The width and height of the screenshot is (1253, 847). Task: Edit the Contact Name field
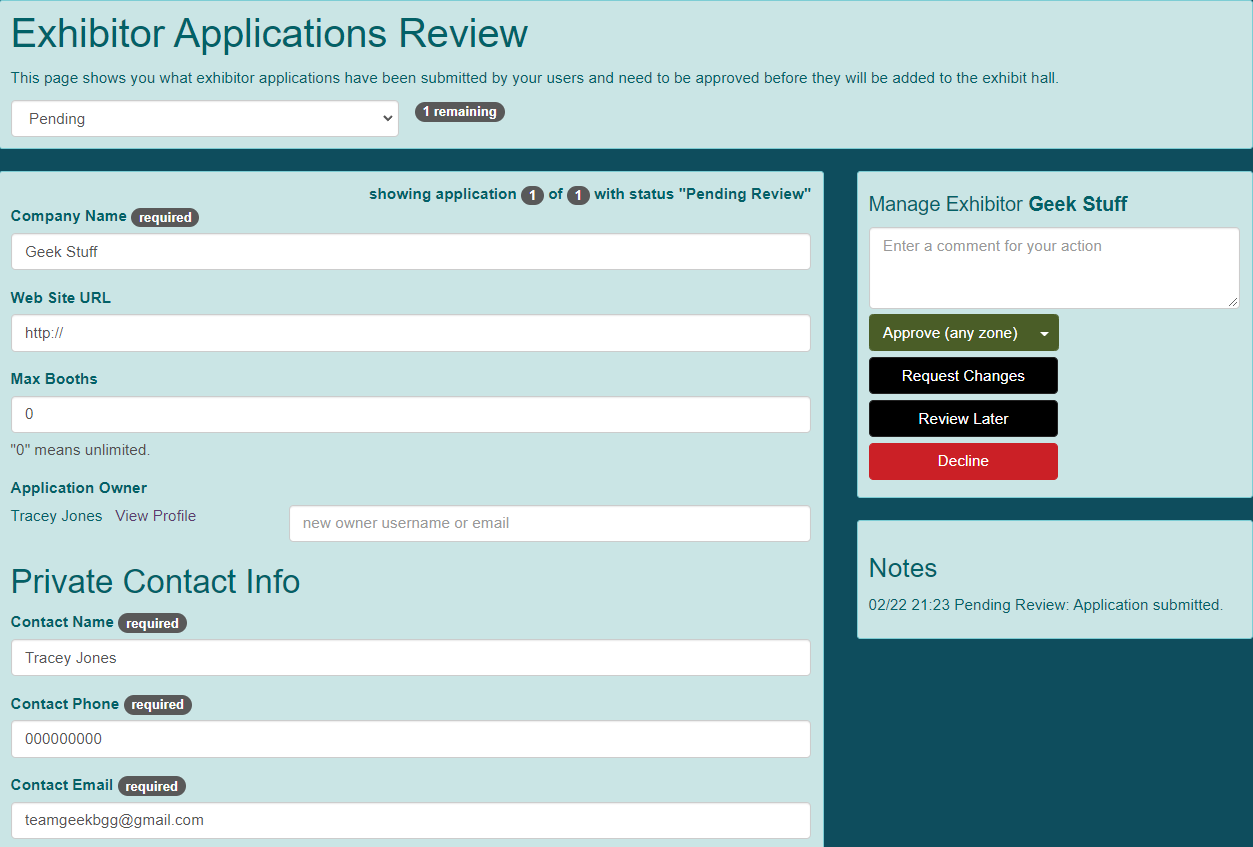[411, 658]
